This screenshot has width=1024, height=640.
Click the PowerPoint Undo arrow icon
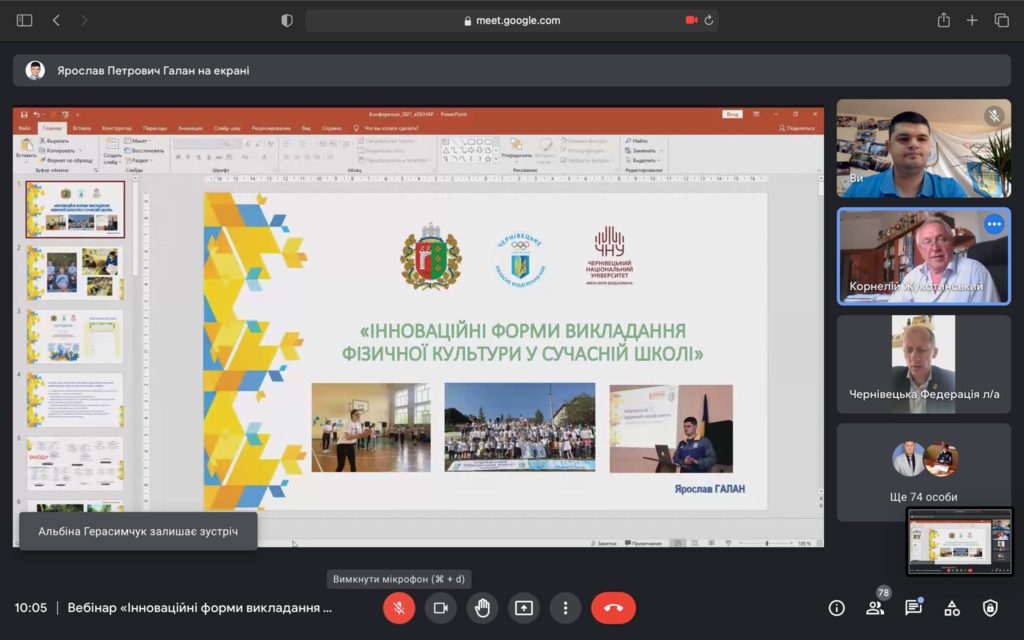pyautogui.click(x=37, y=114)
